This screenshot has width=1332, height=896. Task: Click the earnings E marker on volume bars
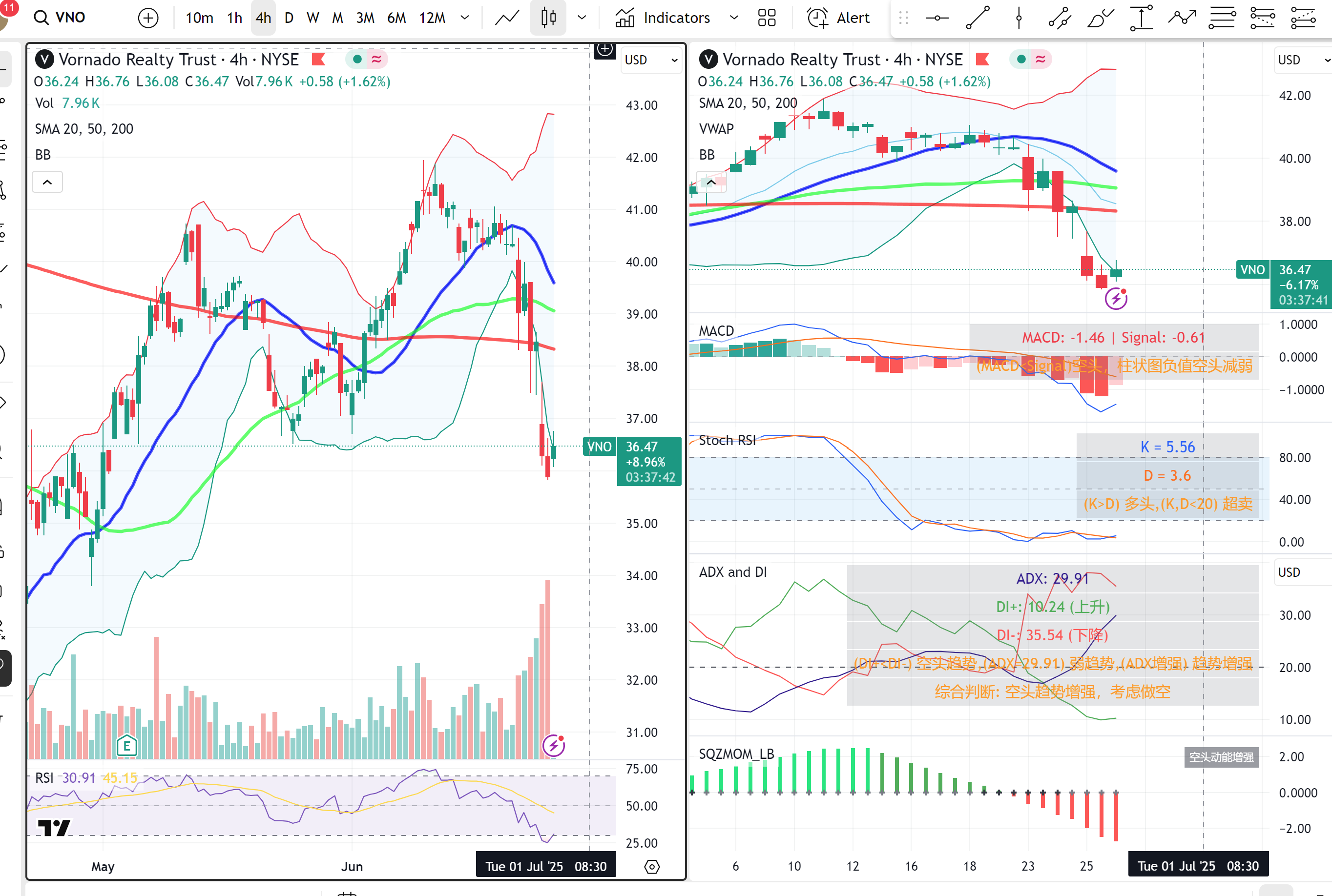pyautogui.click(x=126, y=745)
